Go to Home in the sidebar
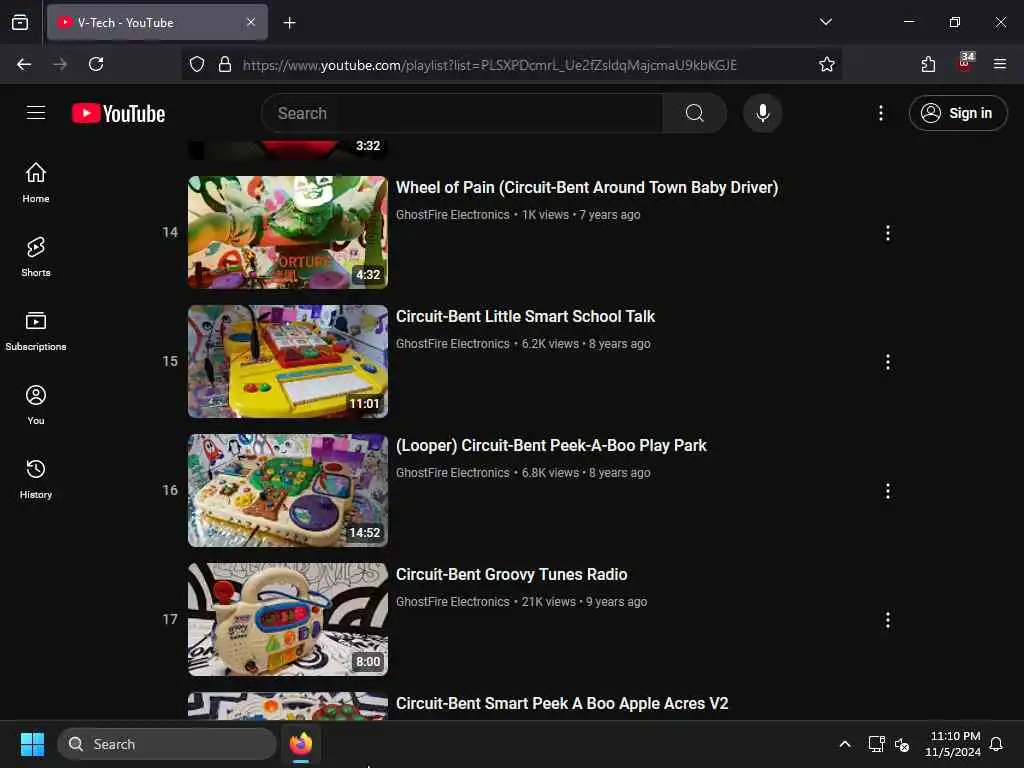The width and height of the screenshot is (1024, 768). 36,183
